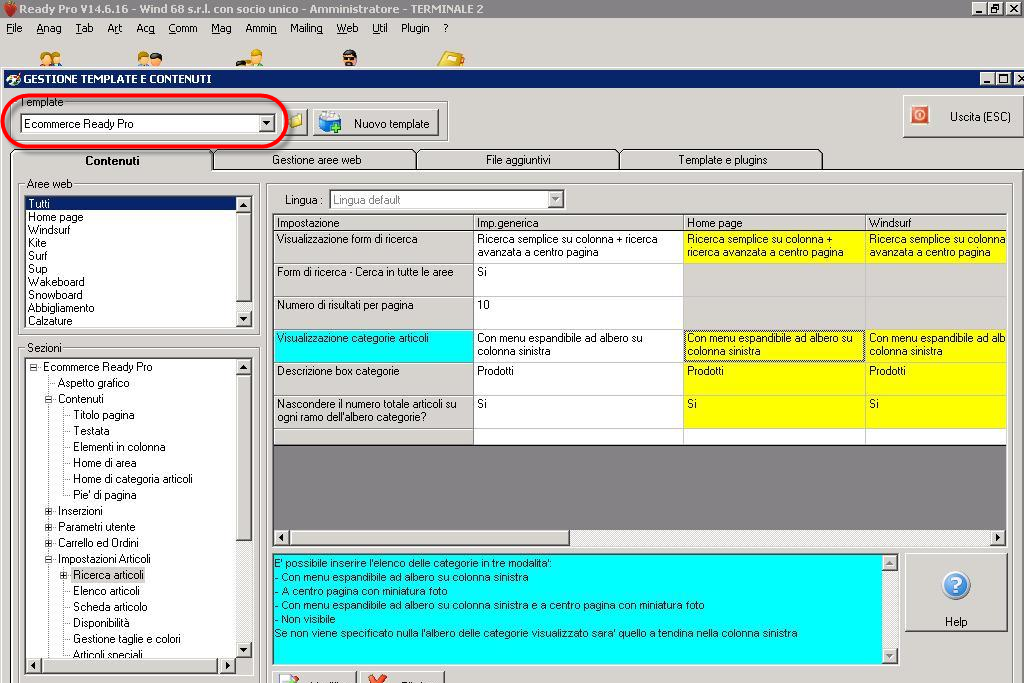This screenshot has width=1034, height=683.
Task: Click the red power icon on Uscita (ESC)
Action: [x=919, y=116]
